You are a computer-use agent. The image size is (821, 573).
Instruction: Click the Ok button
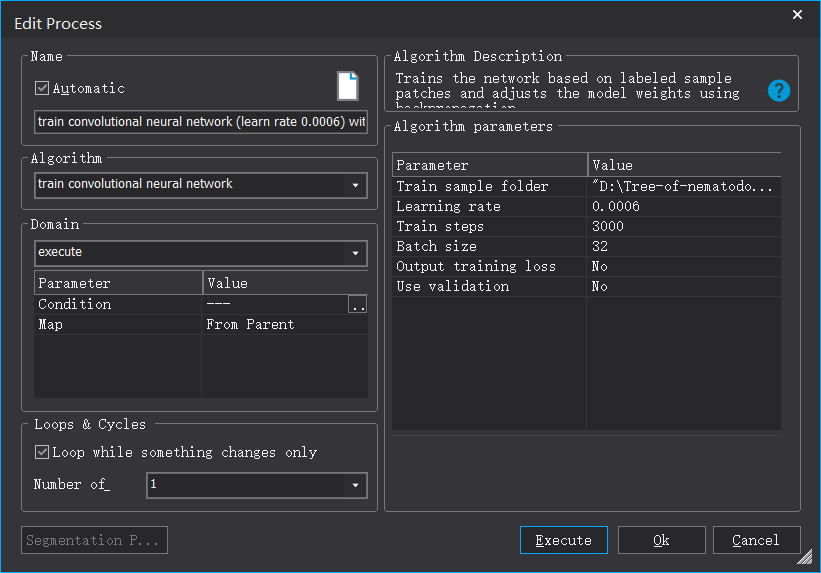click(661, 540)
